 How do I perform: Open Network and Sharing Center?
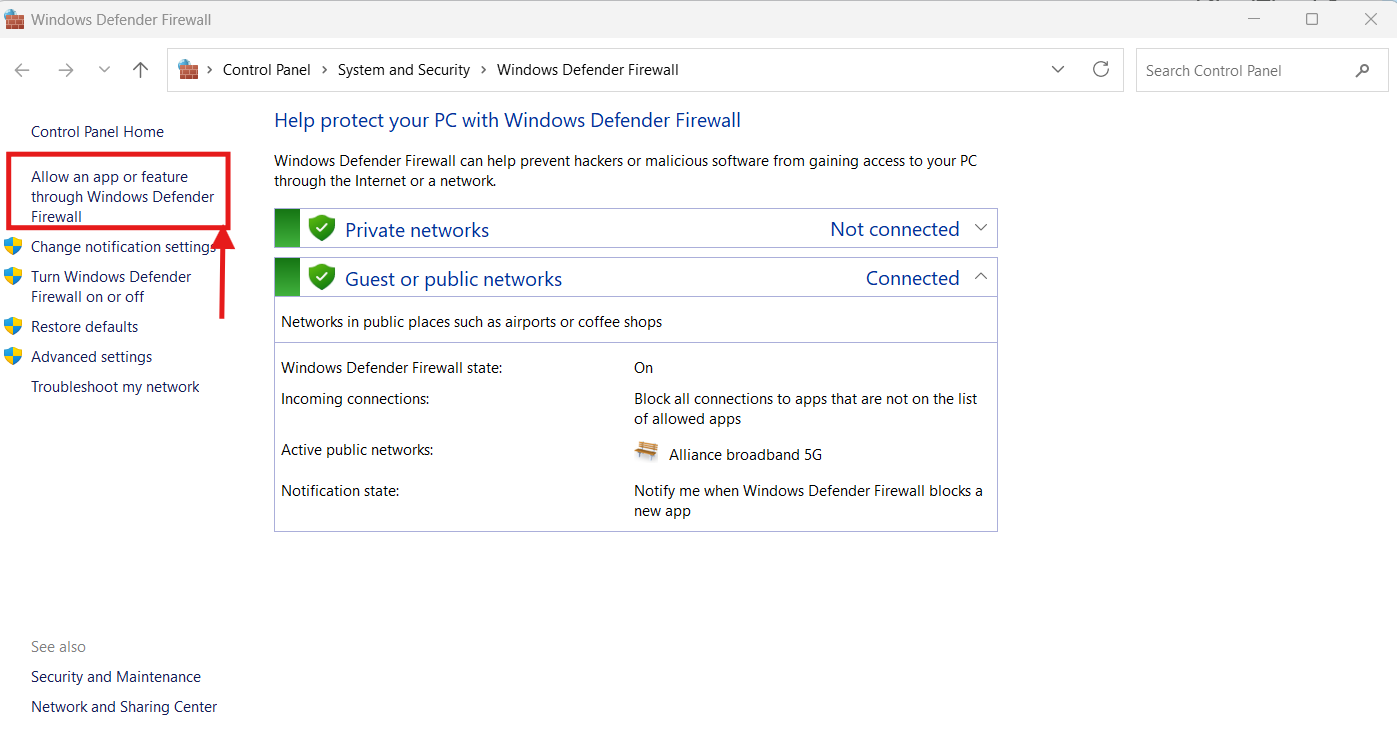124,706
